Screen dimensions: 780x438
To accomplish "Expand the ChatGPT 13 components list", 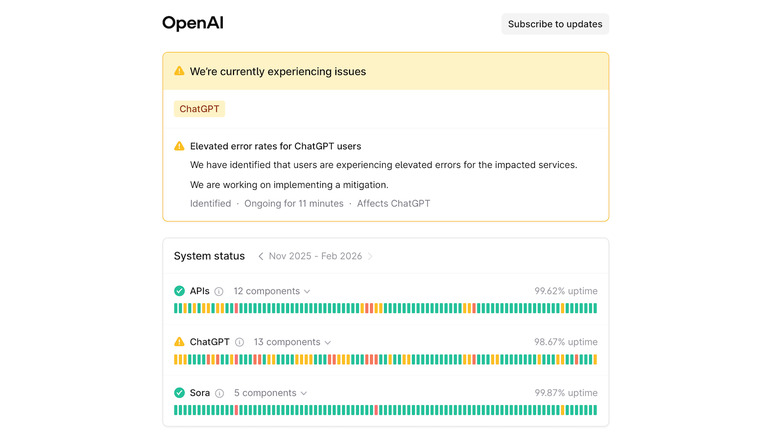I will pyautogui.click(x=292, y=342).
